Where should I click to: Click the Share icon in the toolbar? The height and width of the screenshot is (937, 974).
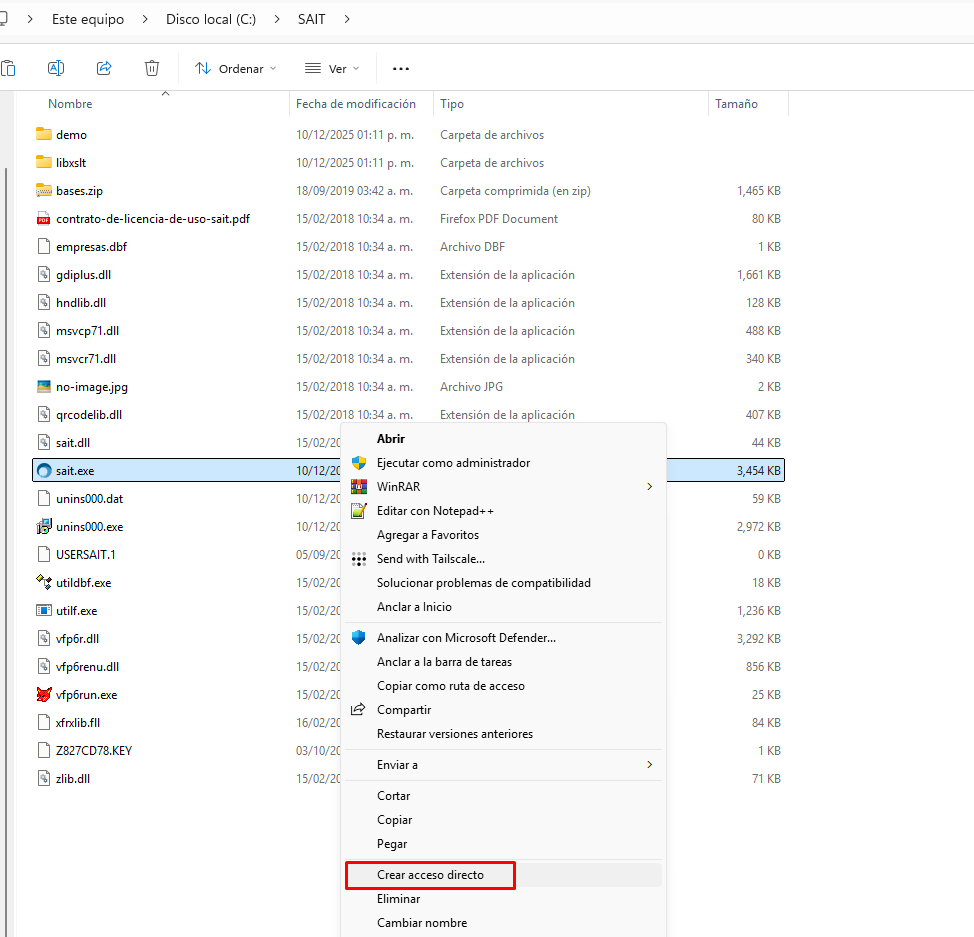[x=104, y=68]
